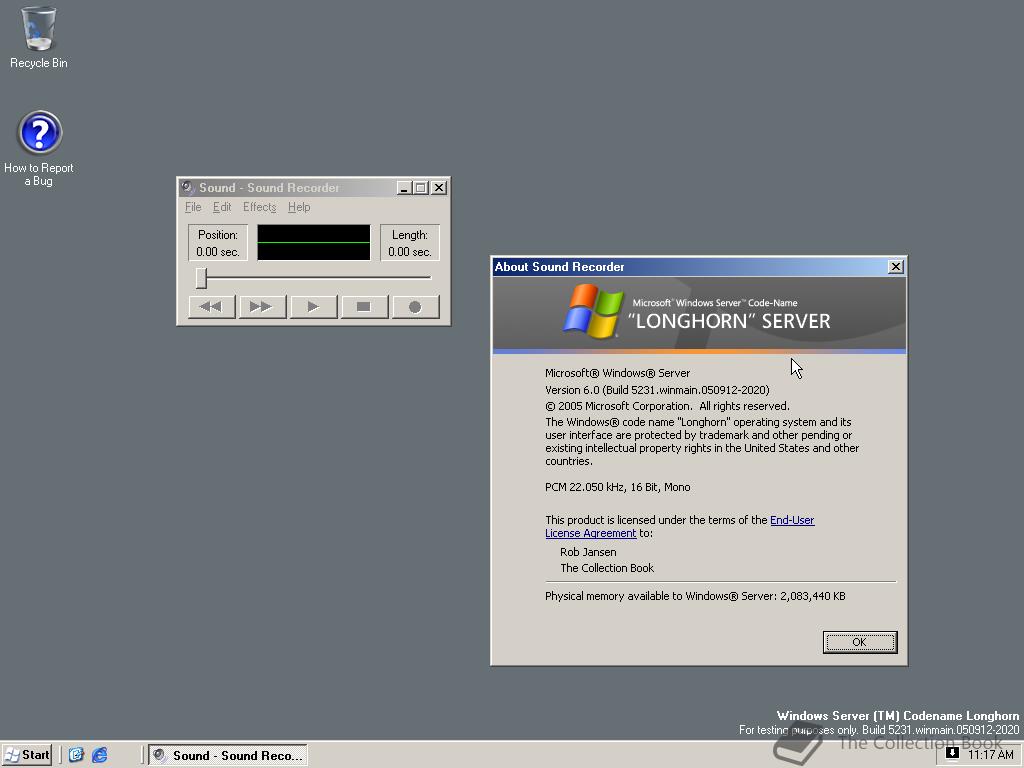1024x768 pixels.
Task: Open the Effects menu in Sound Recorder
Action: click(259, 207)
